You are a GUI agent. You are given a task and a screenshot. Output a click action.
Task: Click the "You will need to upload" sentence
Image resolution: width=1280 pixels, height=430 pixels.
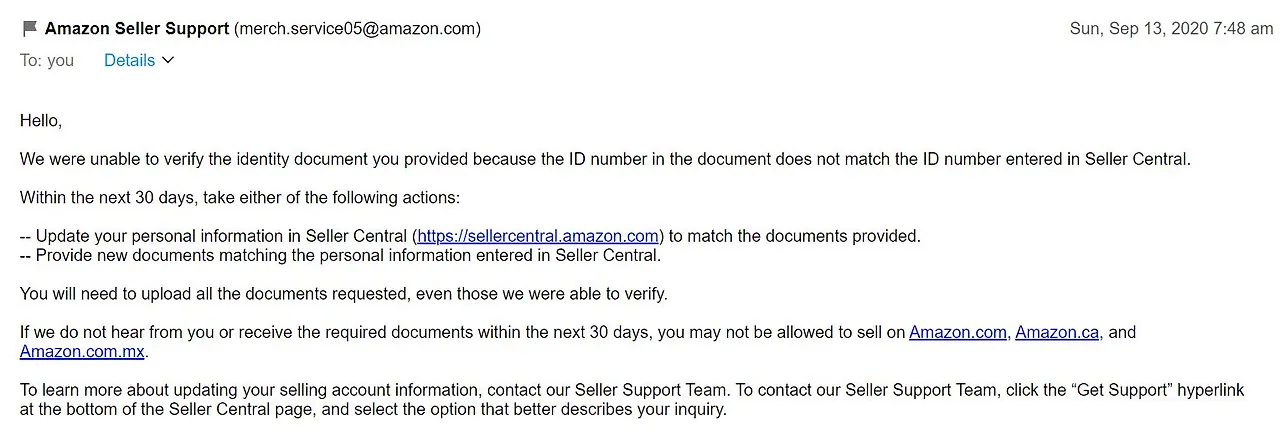(343, 294)
